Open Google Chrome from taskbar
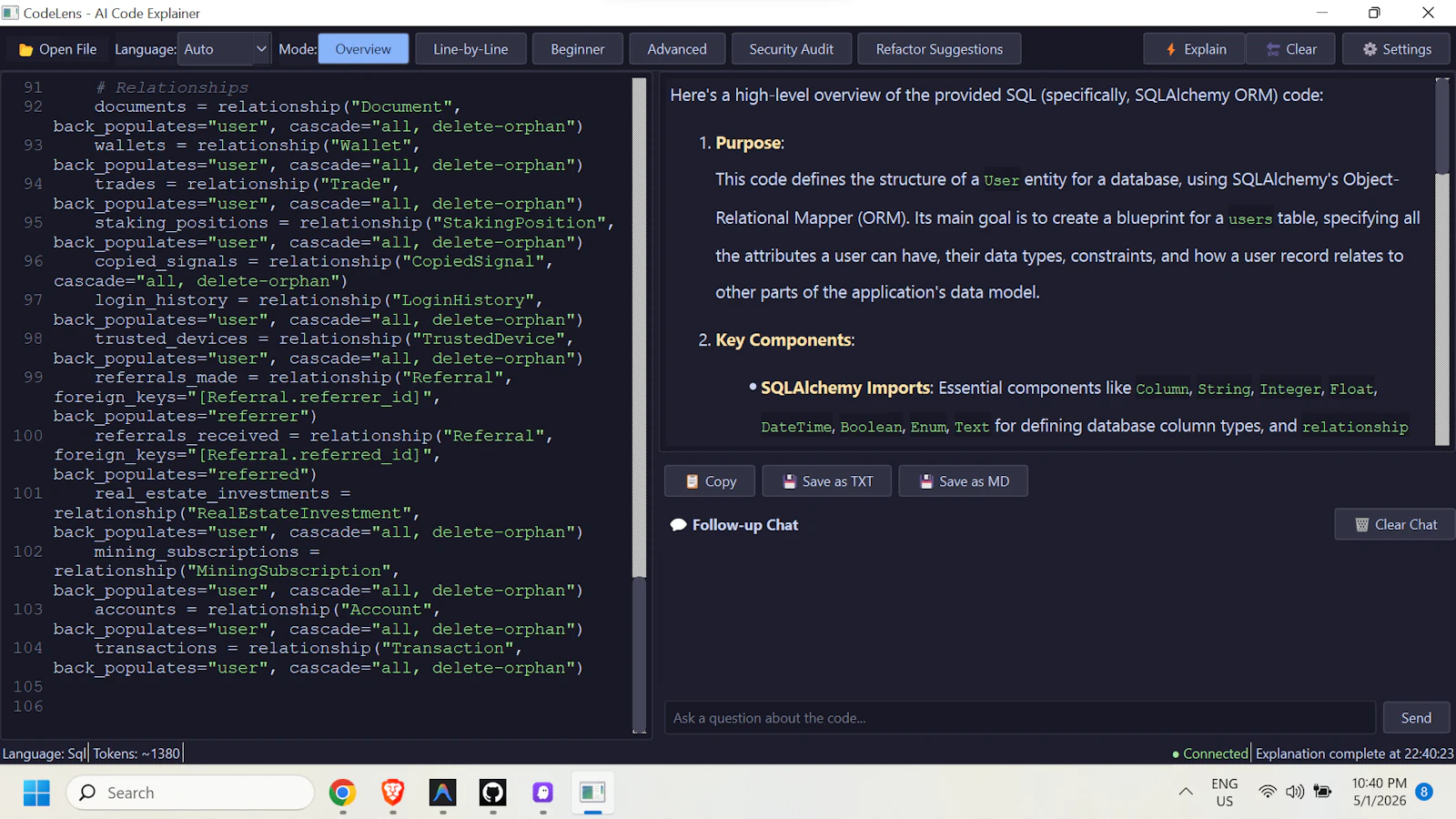Screen dimensions: 1456x819 point(342,793)
